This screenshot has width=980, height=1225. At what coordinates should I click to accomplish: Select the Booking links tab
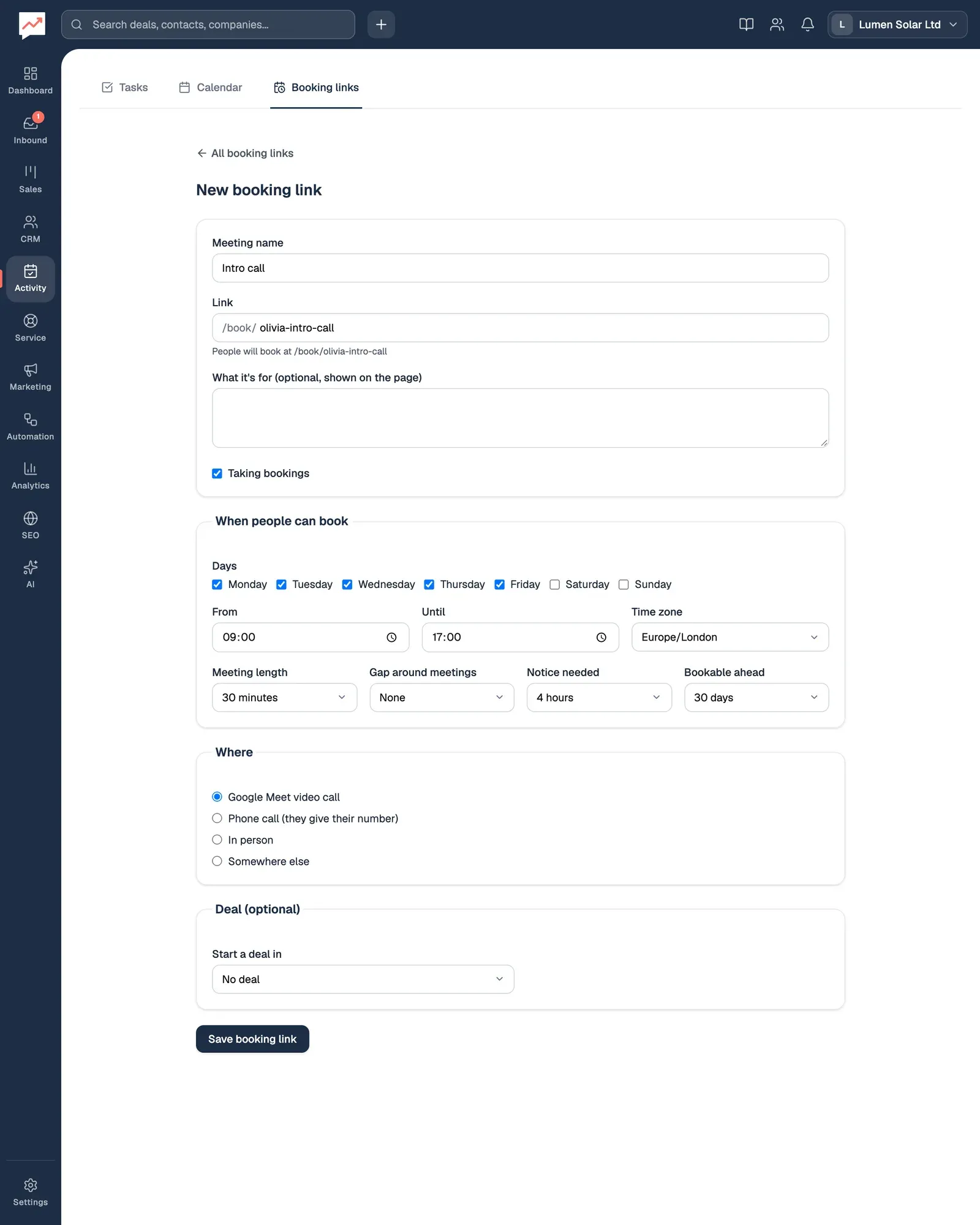click(316, 88)
